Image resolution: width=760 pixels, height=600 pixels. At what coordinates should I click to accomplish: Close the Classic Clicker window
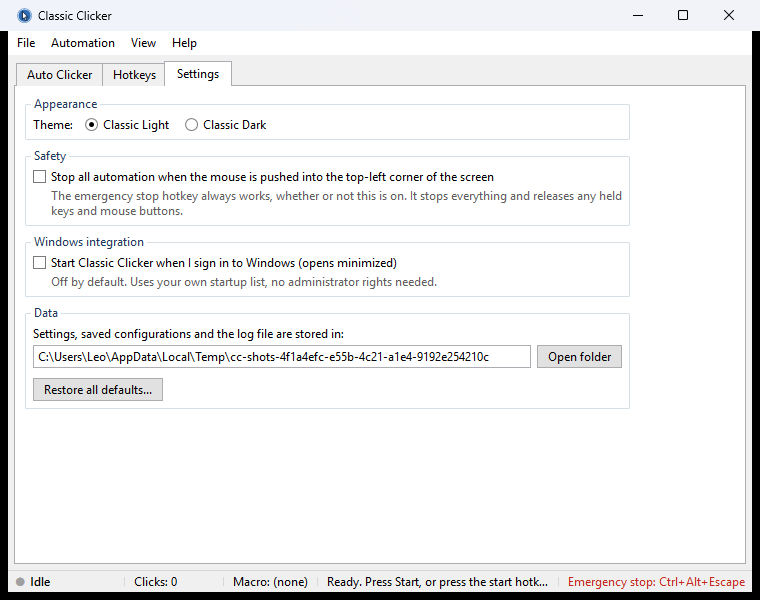point(728,16)
